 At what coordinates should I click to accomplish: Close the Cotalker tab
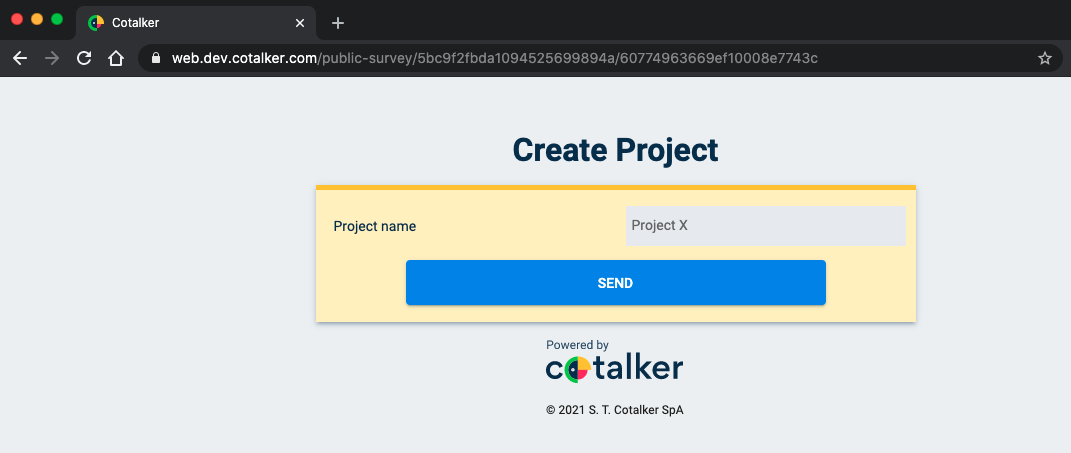(x=300, y=23)
